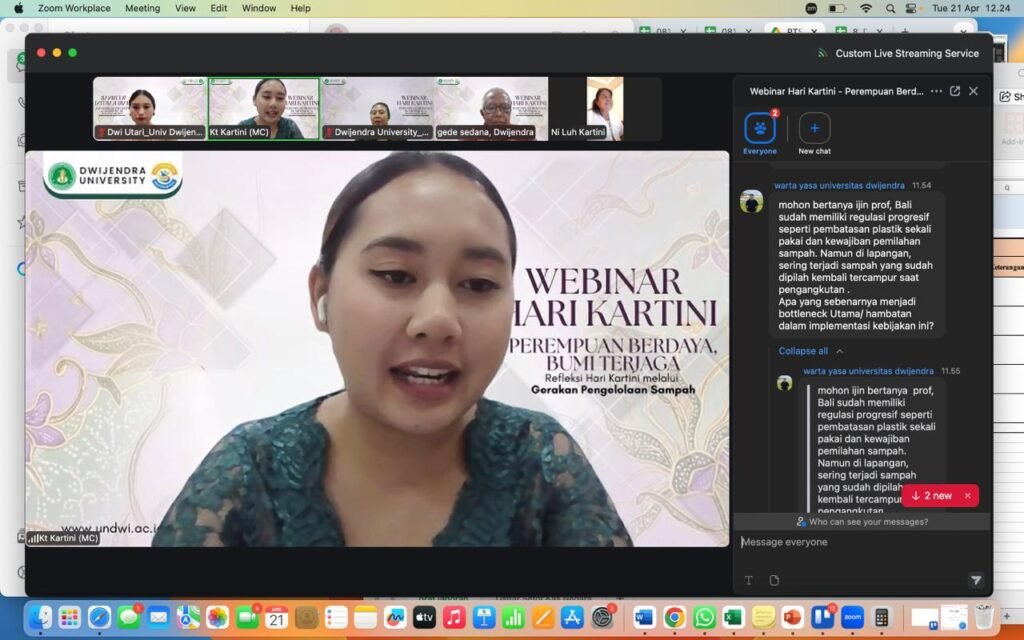The width and height of the screenshot is (1024, 640).
Task: Open Zoom app from the dock
Action: click(x=852, y=617)
